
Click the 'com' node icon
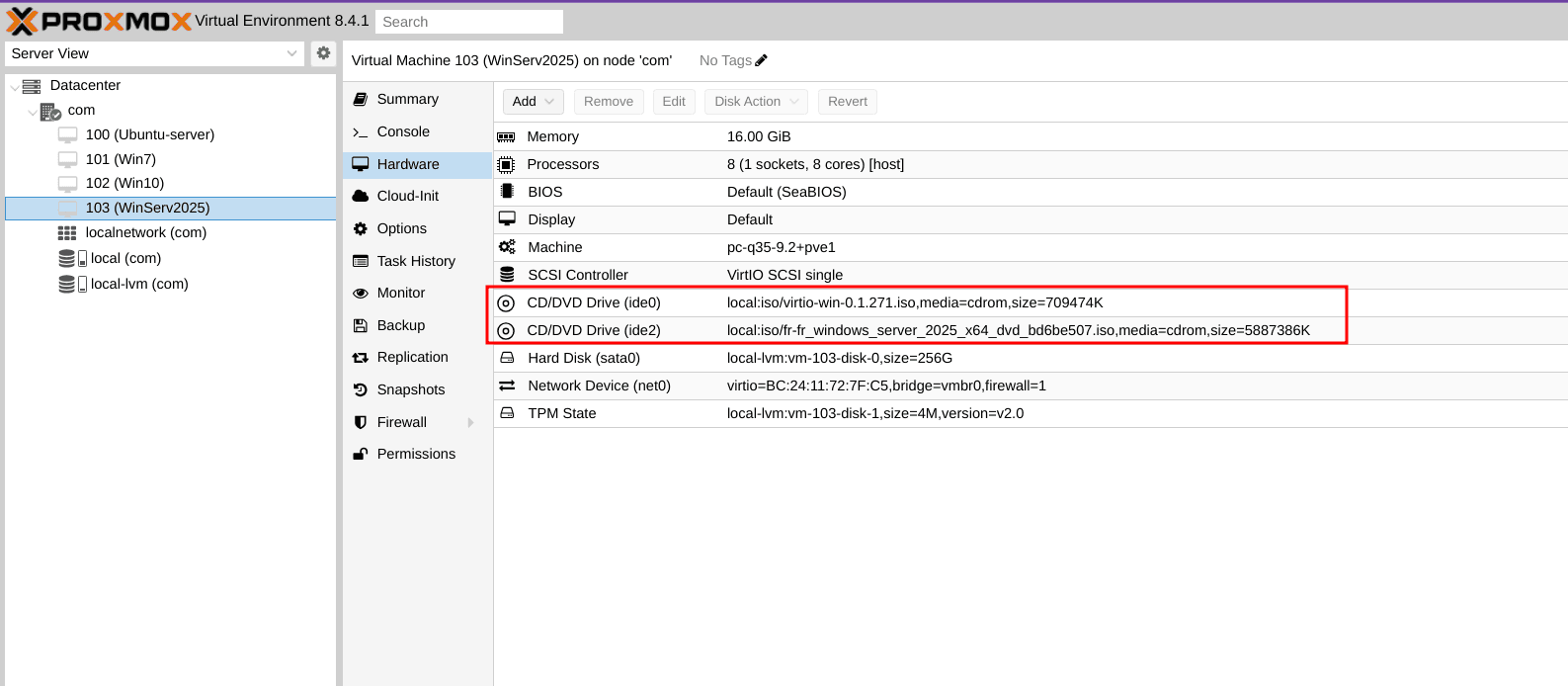(x=50, y=111)
